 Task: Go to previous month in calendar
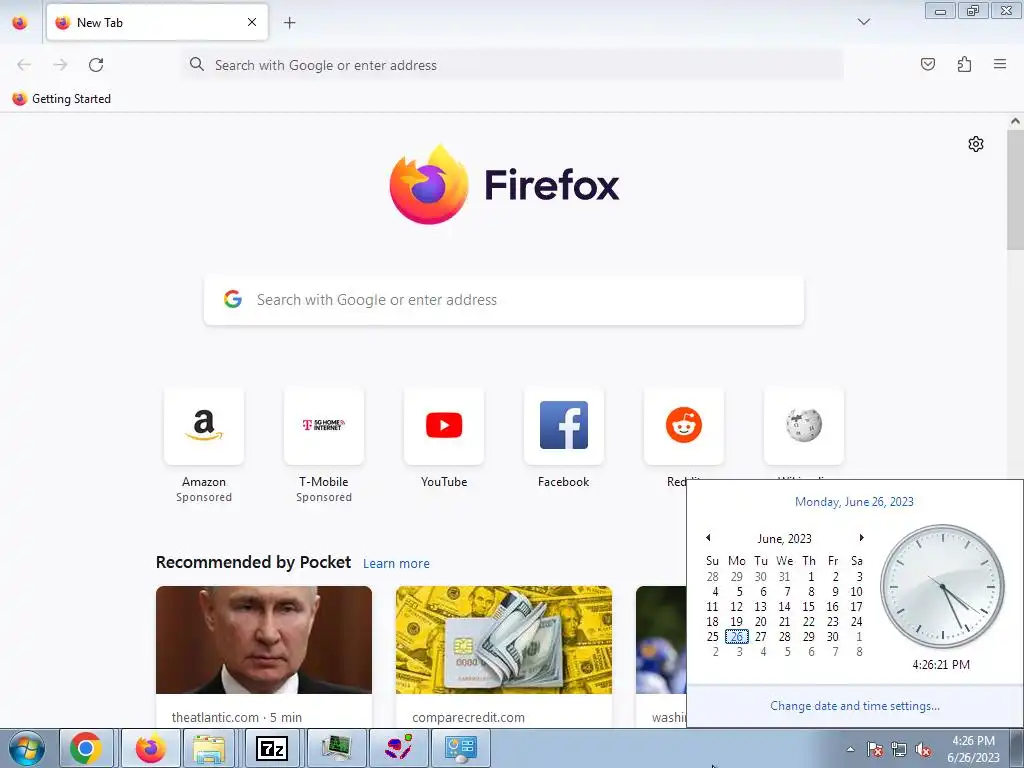point(708,537)
